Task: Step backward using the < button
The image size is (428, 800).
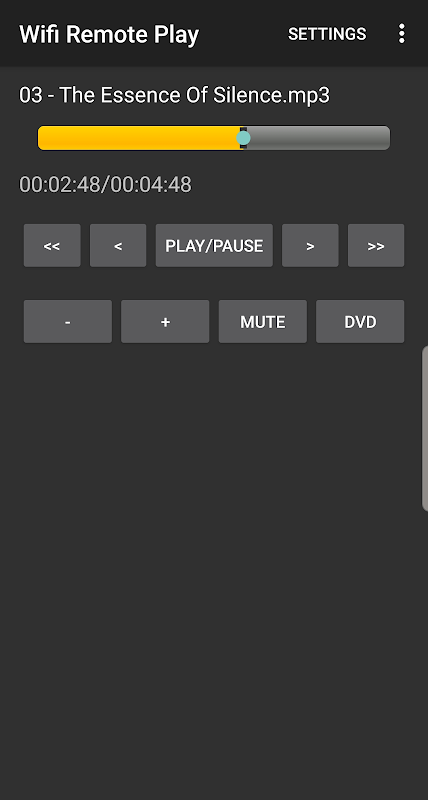Action: point(118,245)
